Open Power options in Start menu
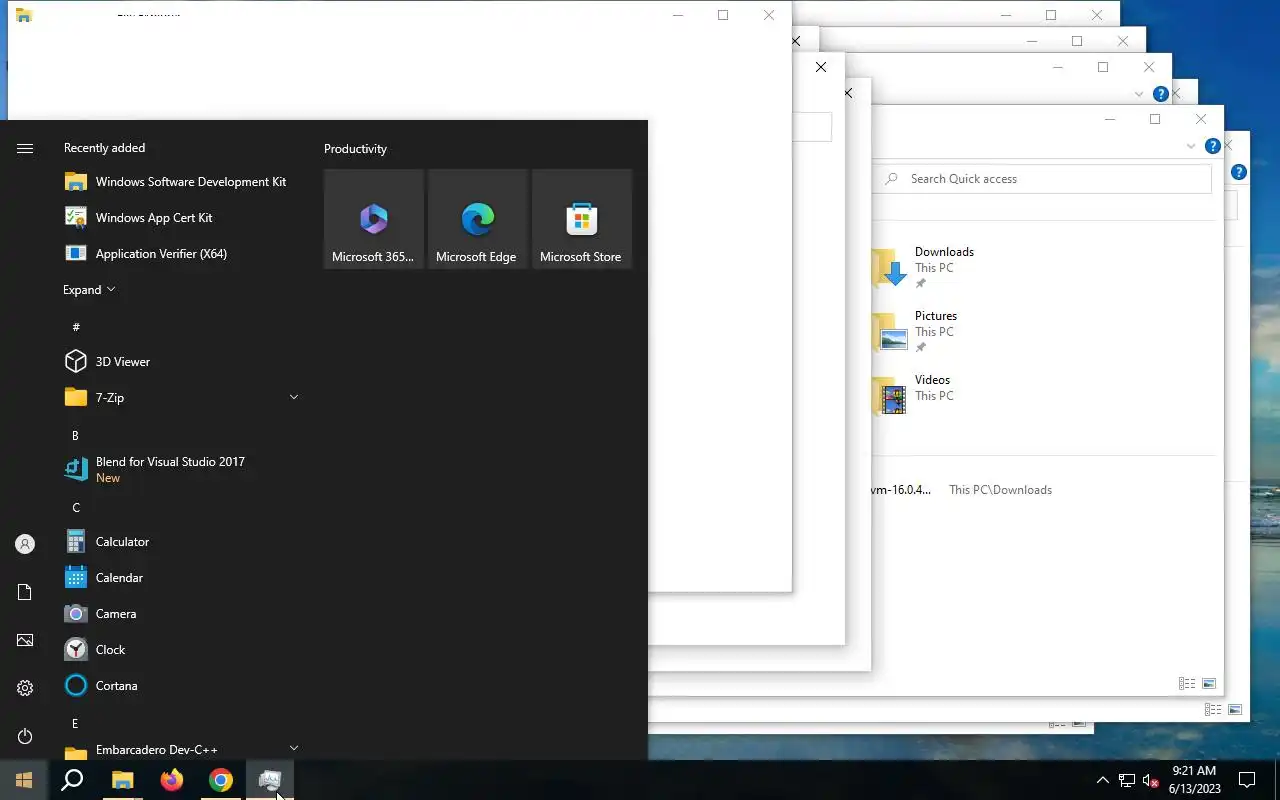Image resolution: width=1280 pixels, height=800 pixels. coord(25,736)
